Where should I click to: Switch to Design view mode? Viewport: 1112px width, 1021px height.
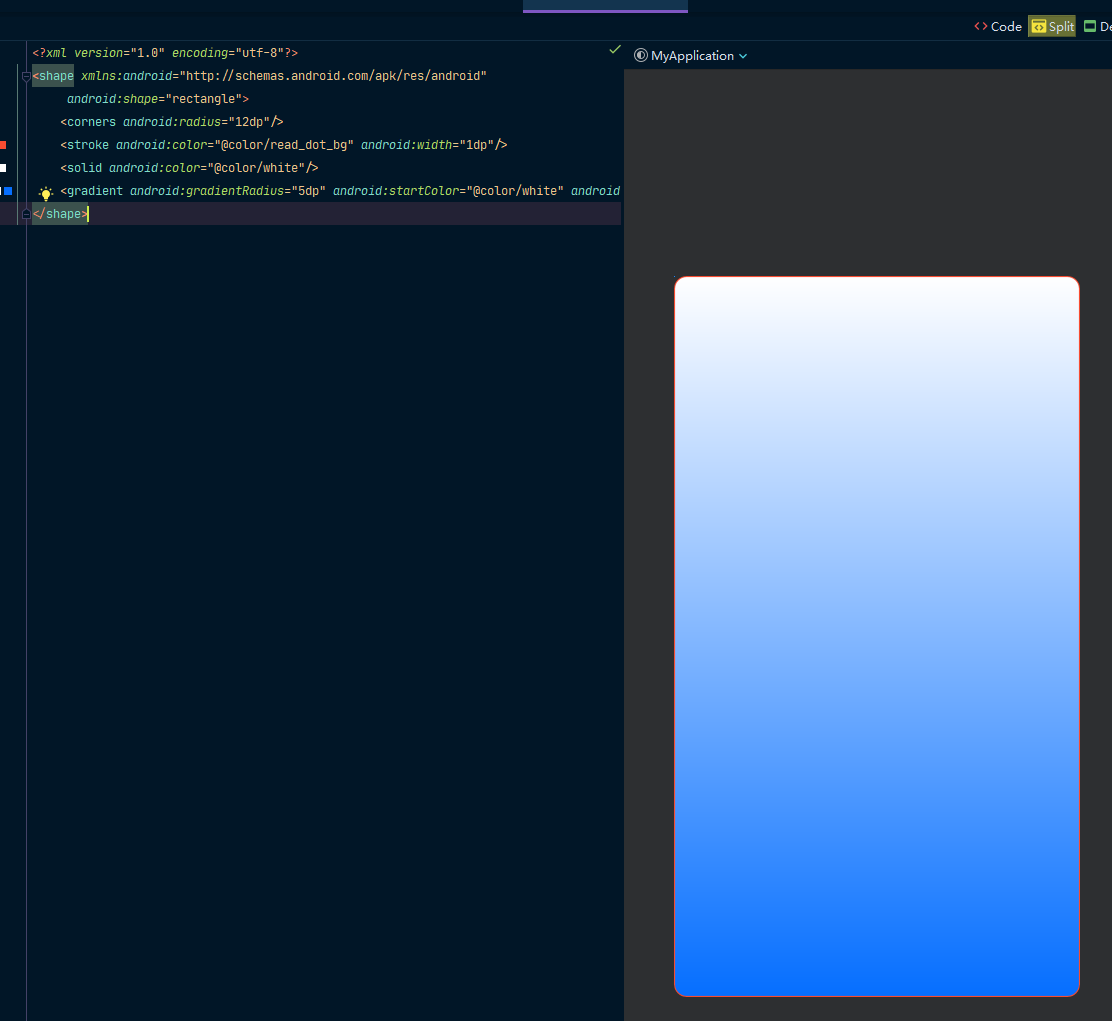[1098, 27]
